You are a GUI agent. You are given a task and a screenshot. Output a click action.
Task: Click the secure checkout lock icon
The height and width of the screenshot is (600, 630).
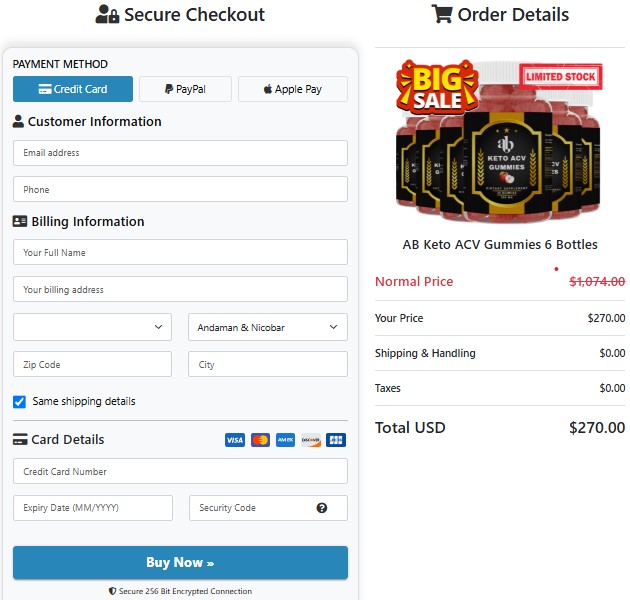click(107, 15)
